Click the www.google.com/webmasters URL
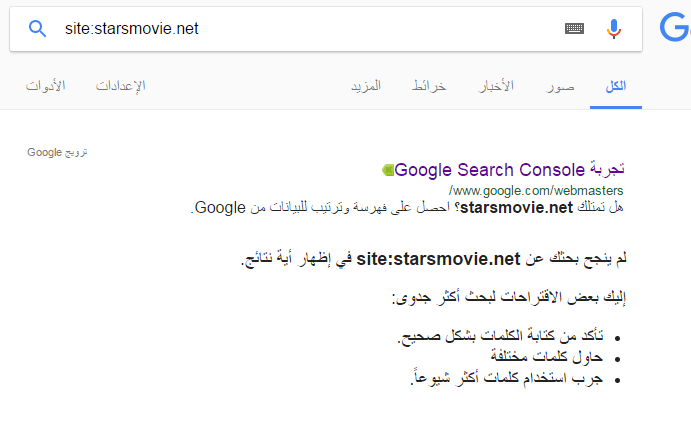Screen dimensions: 691x440 (536, 189)
